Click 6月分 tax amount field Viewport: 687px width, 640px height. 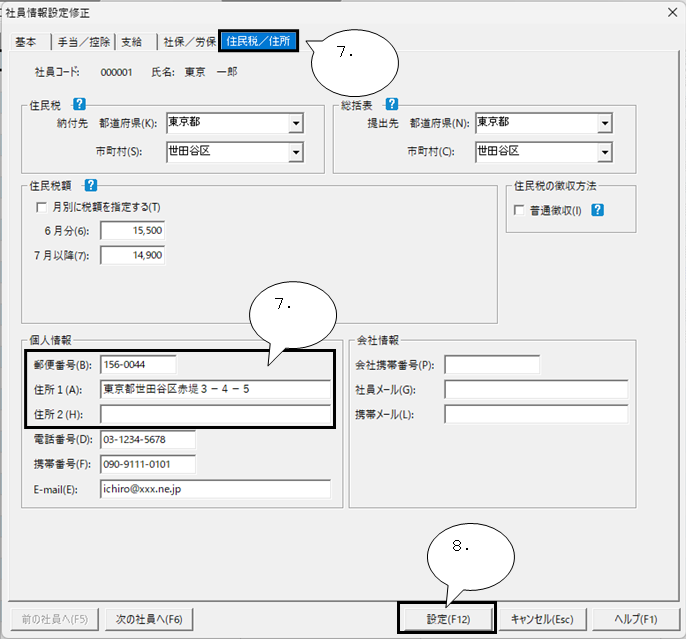pos(132,230)
